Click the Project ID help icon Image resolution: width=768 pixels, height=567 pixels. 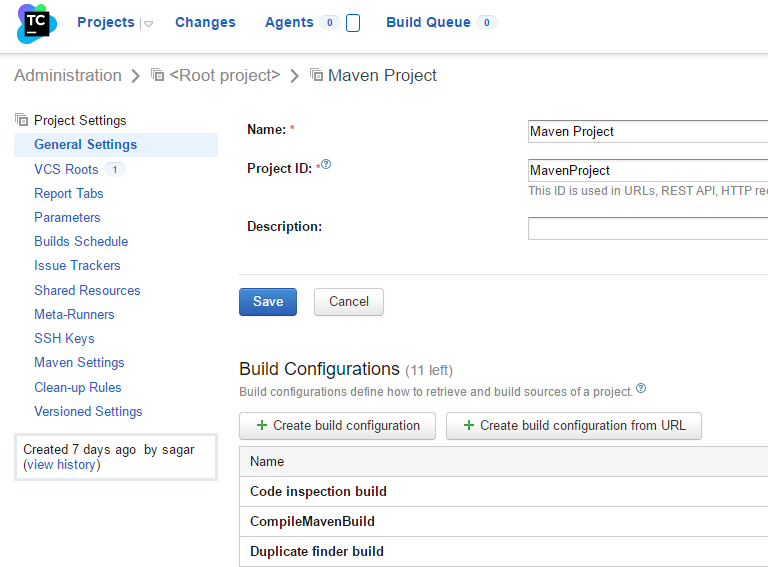[x=326, y=164]
